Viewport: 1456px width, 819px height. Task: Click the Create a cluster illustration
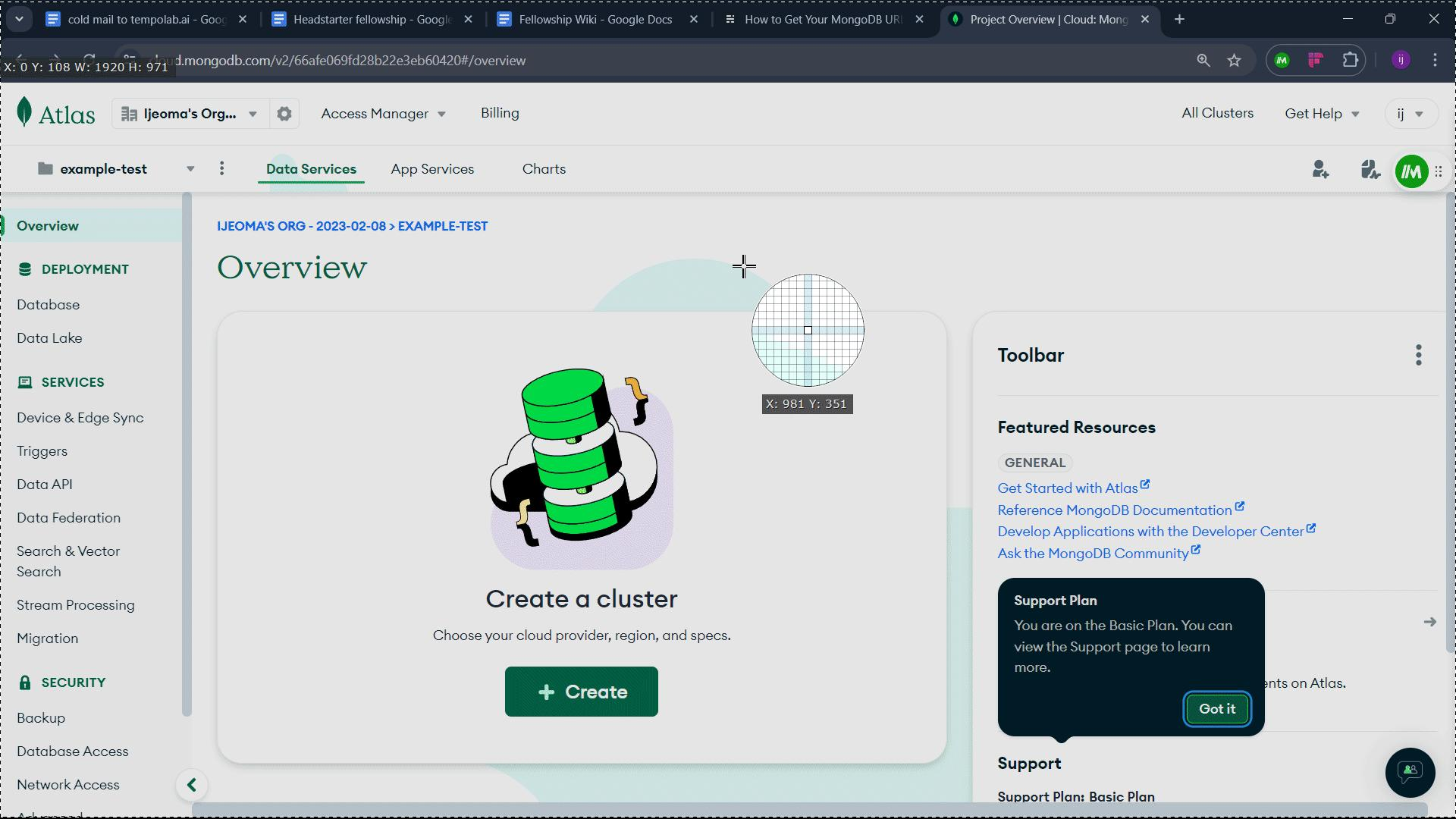tap(582, 468)
